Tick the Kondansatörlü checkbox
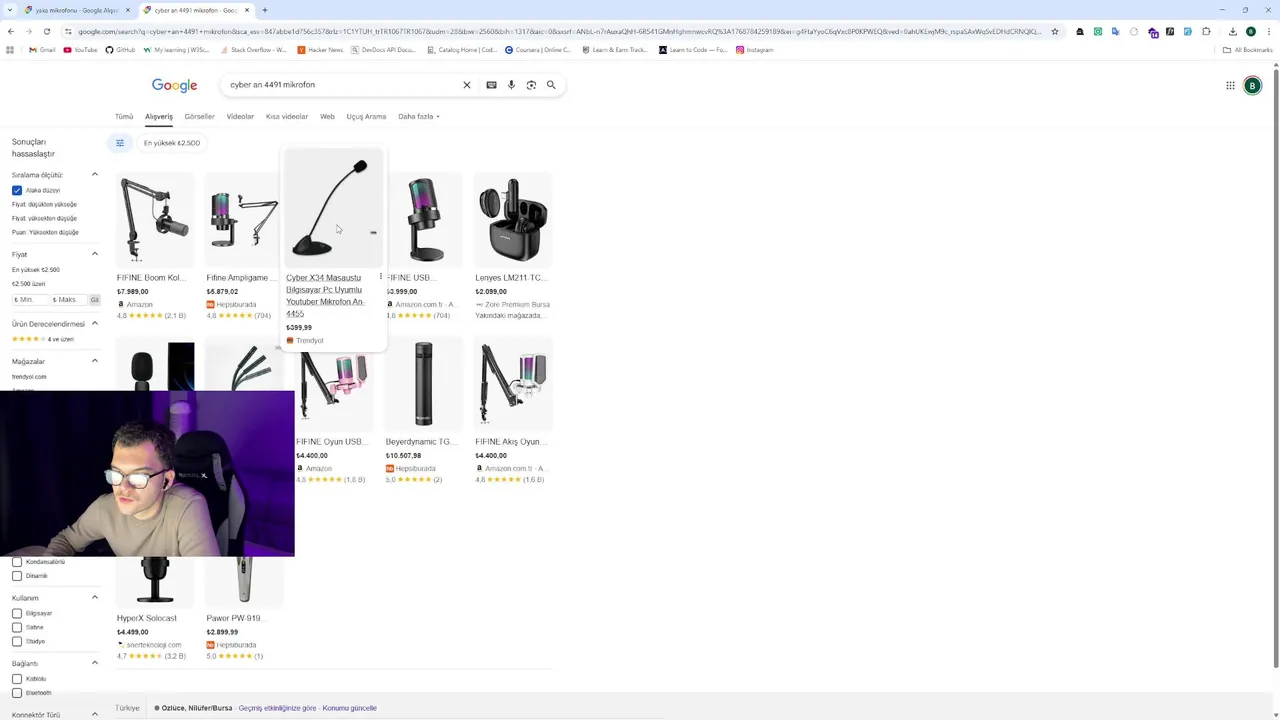The width and height of the screenshot is (1280, 720). [x=17, y=562]
